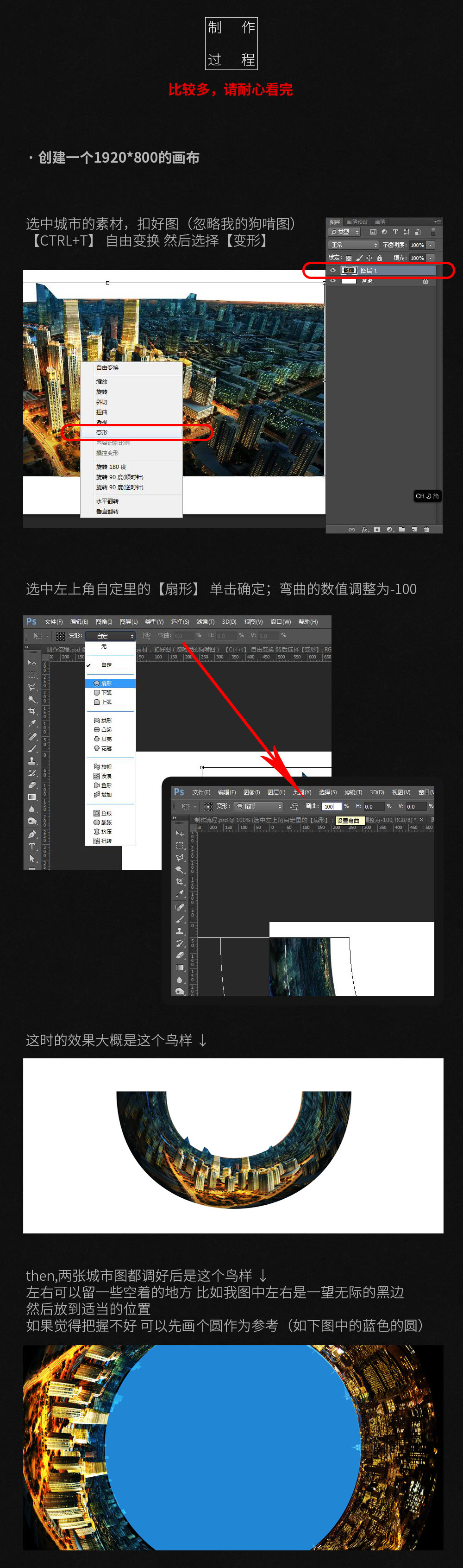This screenshot has height=1568, width=463.
Task: Choose 自由变换 in the context menu
Action: point(131,367)
